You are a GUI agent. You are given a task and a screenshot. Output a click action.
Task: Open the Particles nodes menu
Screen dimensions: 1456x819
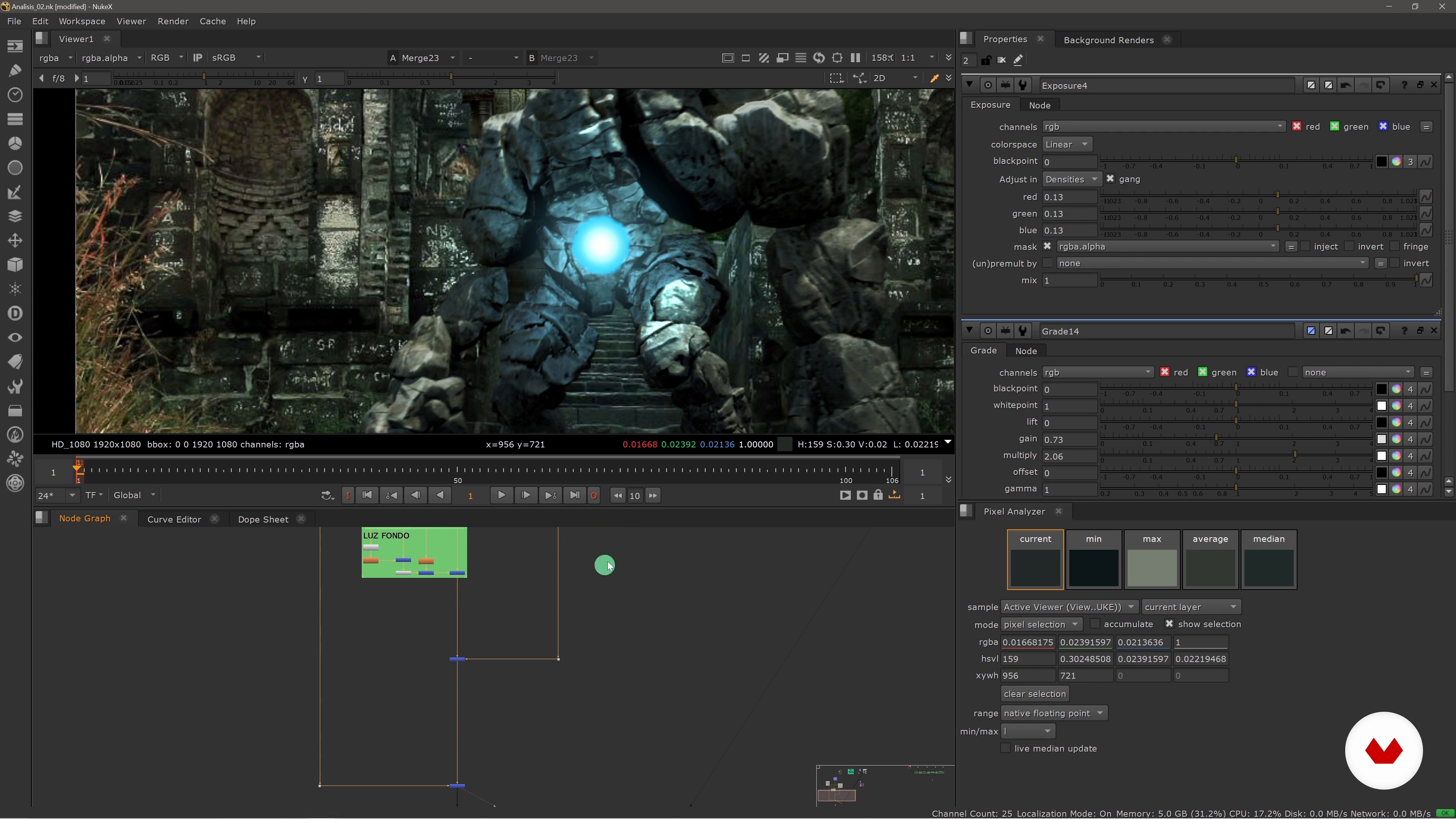[x=15, y=289]
